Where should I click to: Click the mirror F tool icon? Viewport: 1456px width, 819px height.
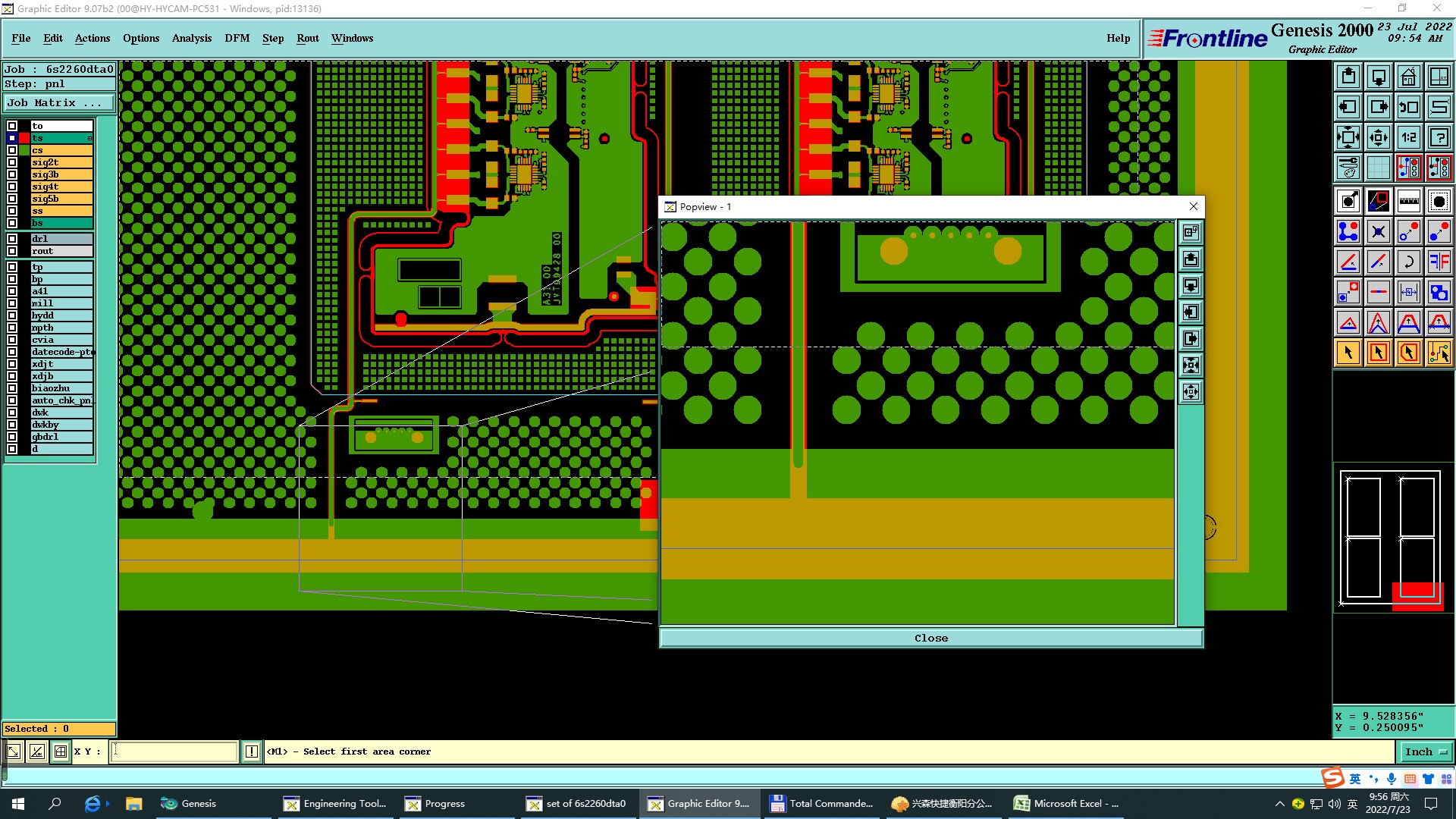click(1439, 262)
